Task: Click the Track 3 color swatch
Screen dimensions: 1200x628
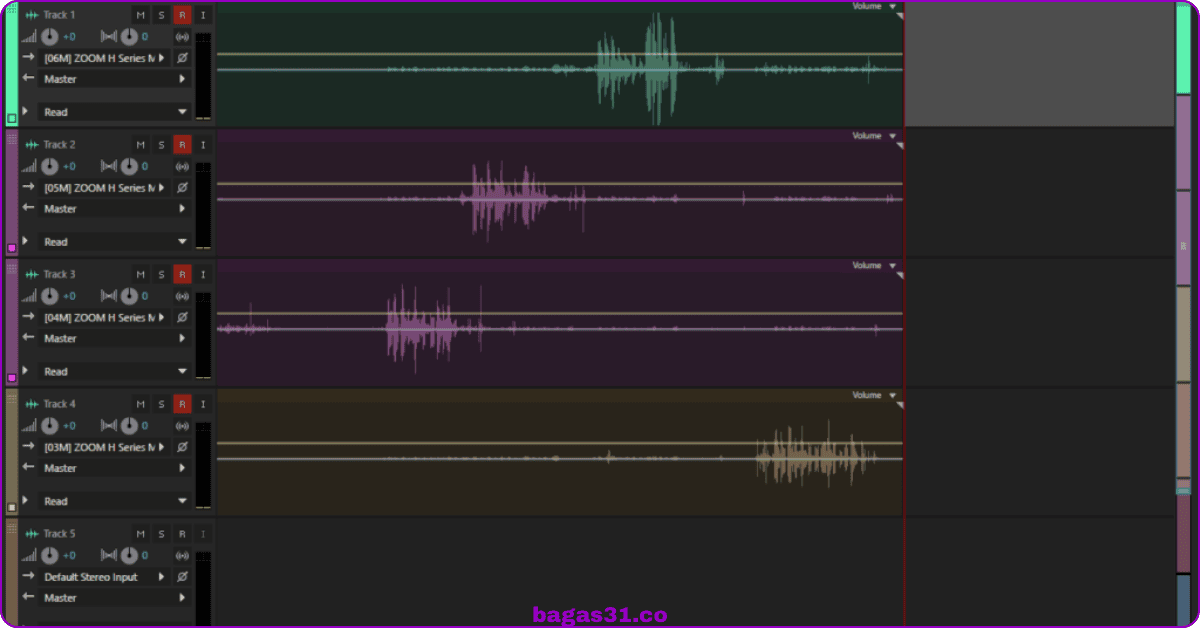Action: coord(12,378)
